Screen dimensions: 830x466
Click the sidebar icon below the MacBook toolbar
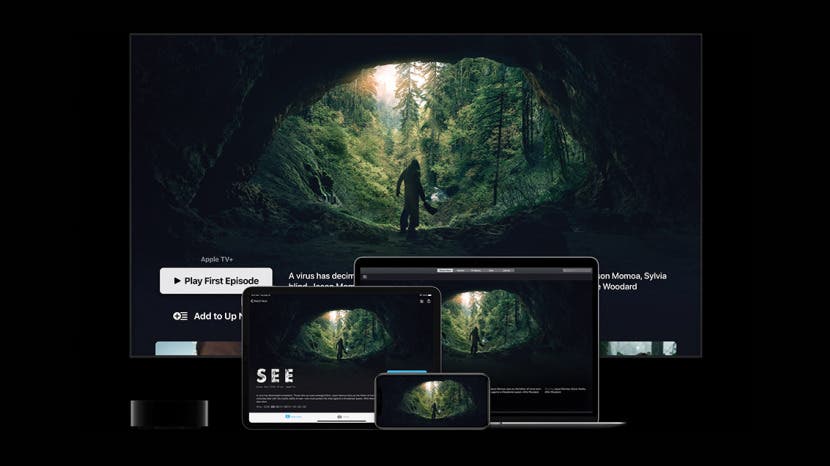(365, 276)
